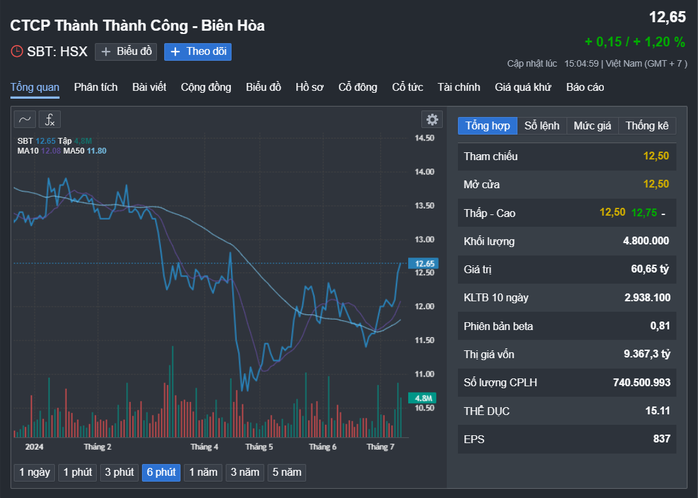Select the Thống kê panel tab

[647, 126]
